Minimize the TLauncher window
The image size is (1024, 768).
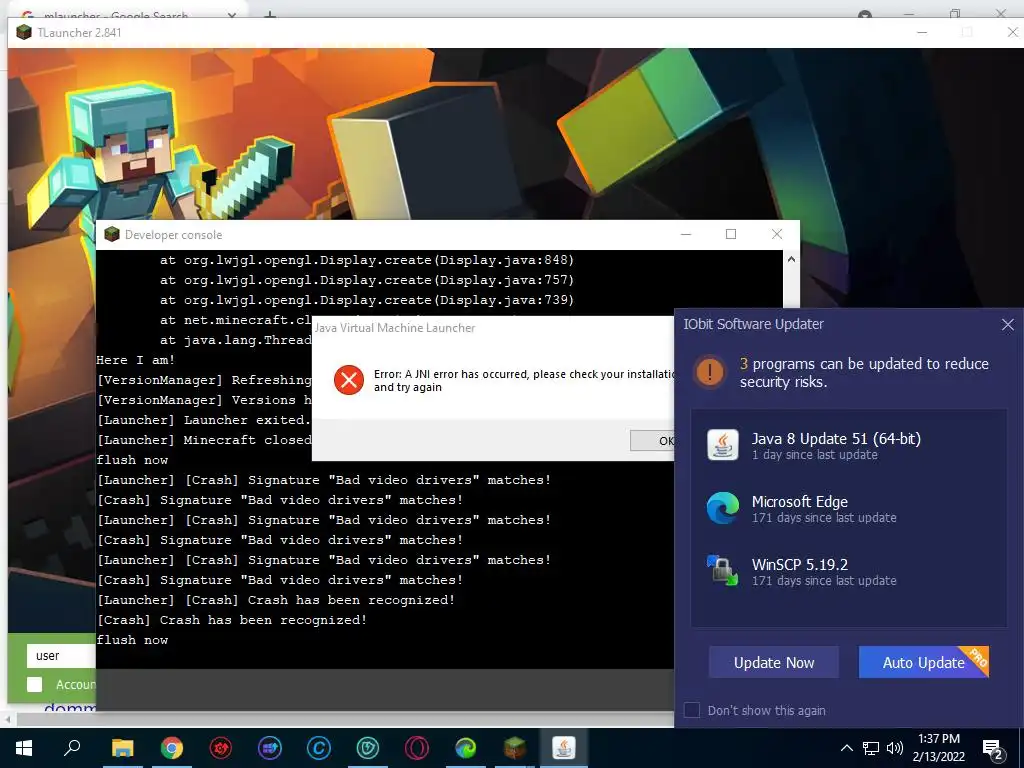click(x=922, y=32)
